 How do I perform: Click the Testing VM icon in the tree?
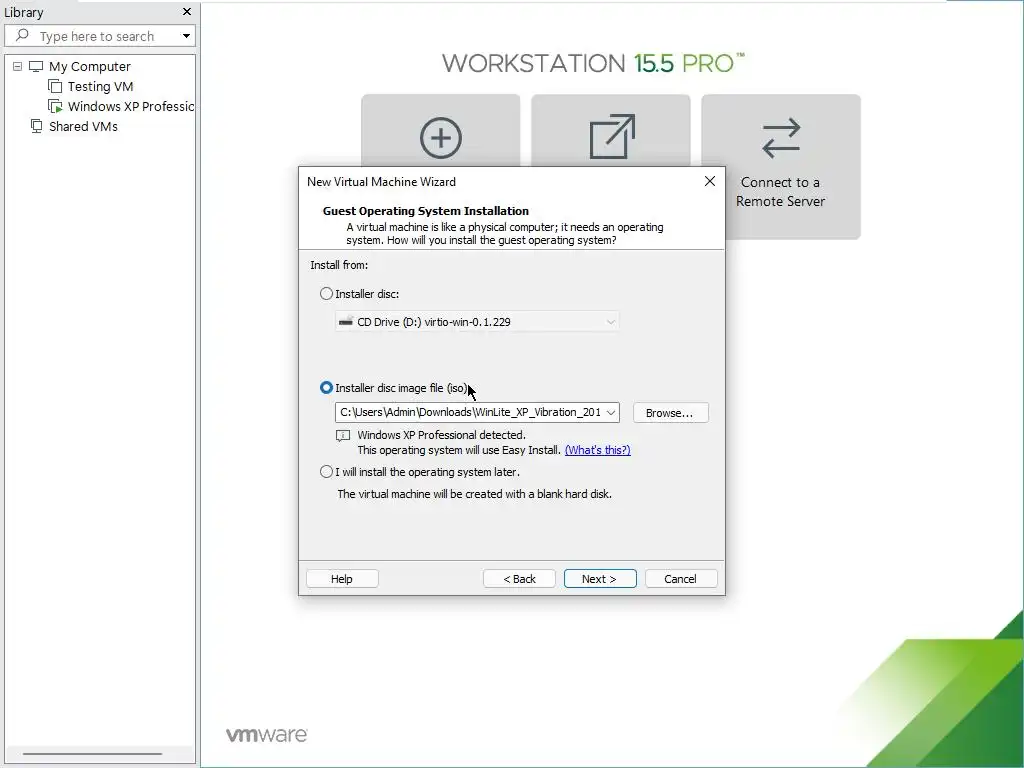tap(56, 86)
